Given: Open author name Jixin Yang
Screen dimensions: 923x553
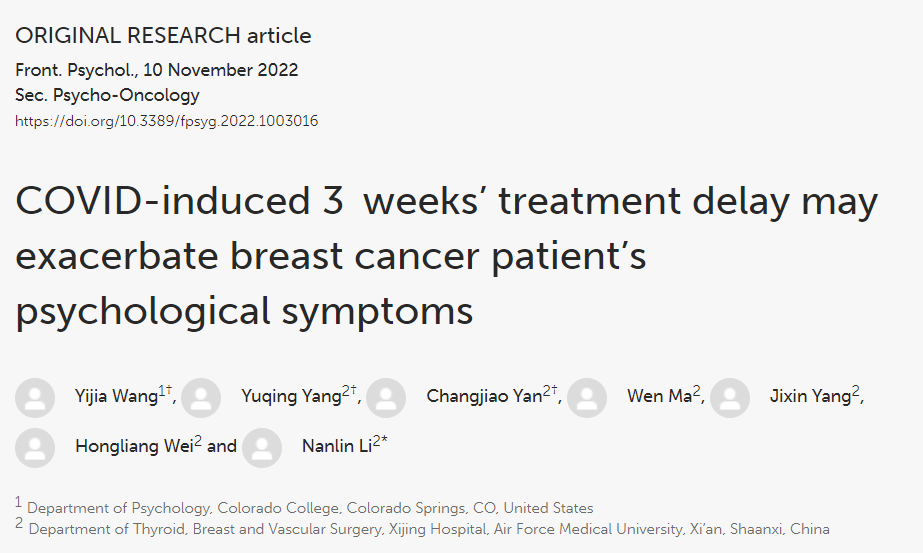Looking at the screenshot, I should [x=810, y=397].
